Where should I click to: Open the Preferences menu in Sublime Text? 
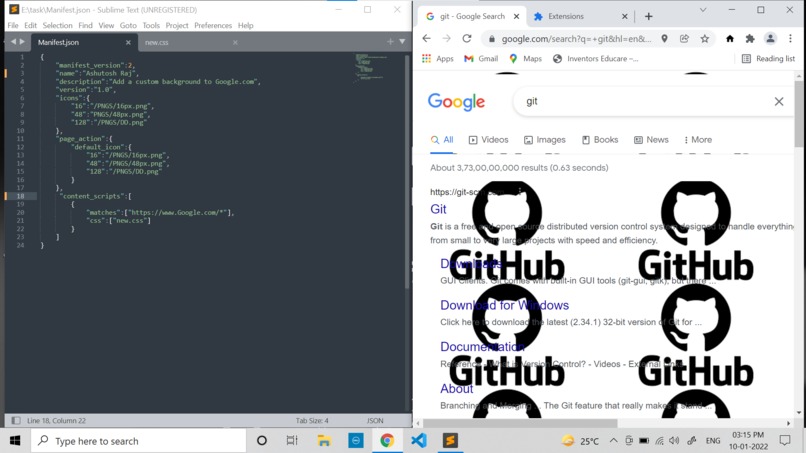(x=213, y=25)
